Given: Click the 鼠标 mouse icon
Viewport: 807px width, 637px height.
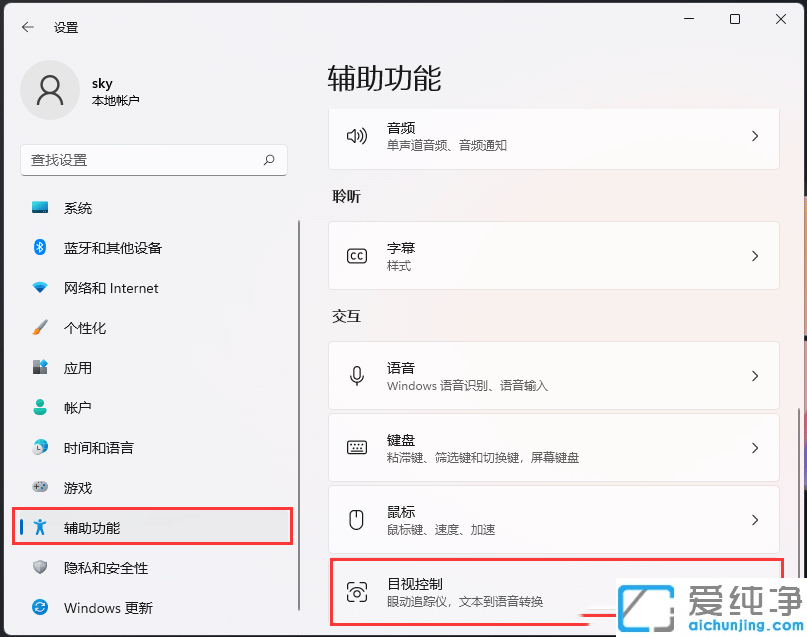Looking at the screenshot, I should [x=357, y=519].
